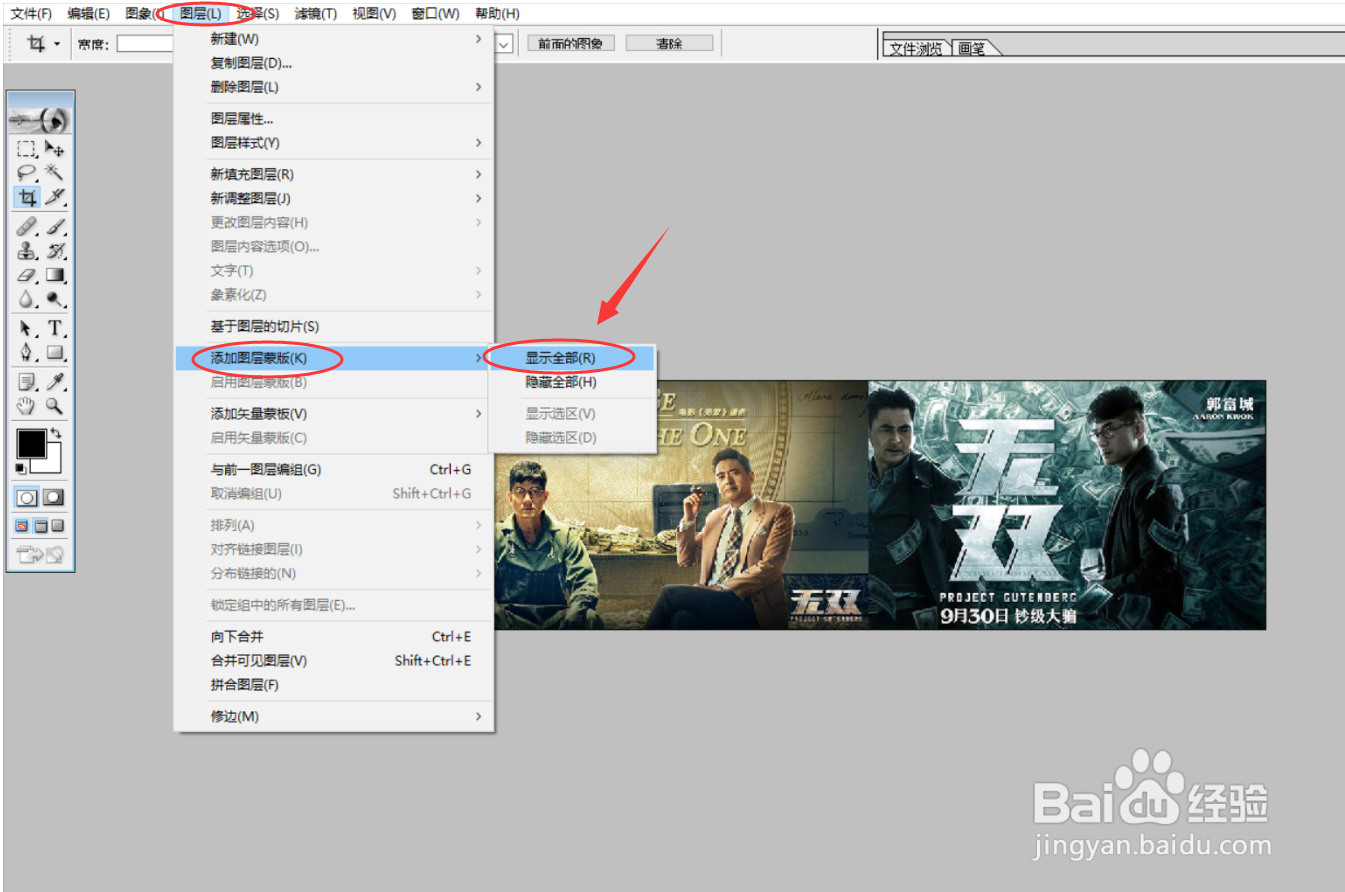1345x892 pixels.
Task: Select the Notes tool
Action: (x=27, y=382)
